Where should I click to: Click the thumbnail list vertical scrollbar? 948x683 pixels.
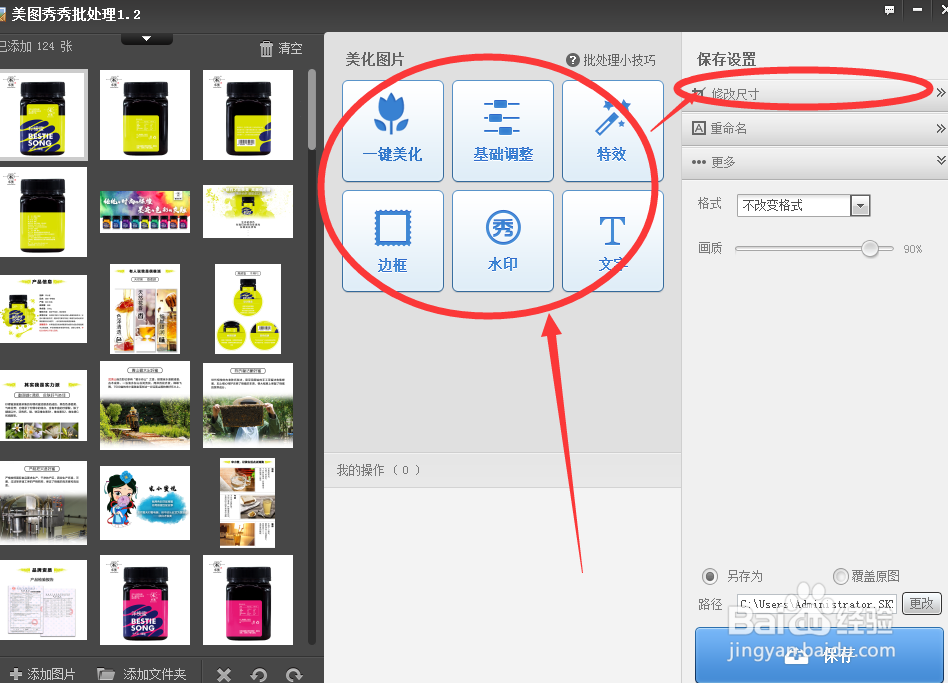pyautogui.click(x=312, y=109)
